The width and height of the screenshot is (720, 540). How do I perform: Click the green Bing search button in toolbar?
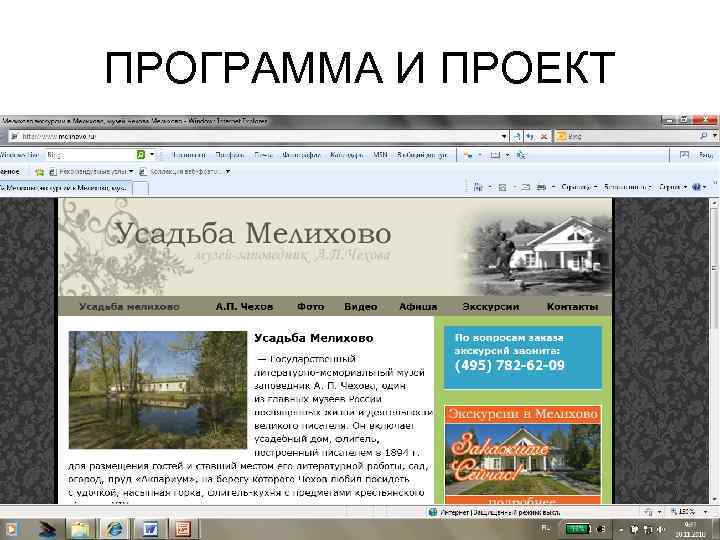(141, 155)
